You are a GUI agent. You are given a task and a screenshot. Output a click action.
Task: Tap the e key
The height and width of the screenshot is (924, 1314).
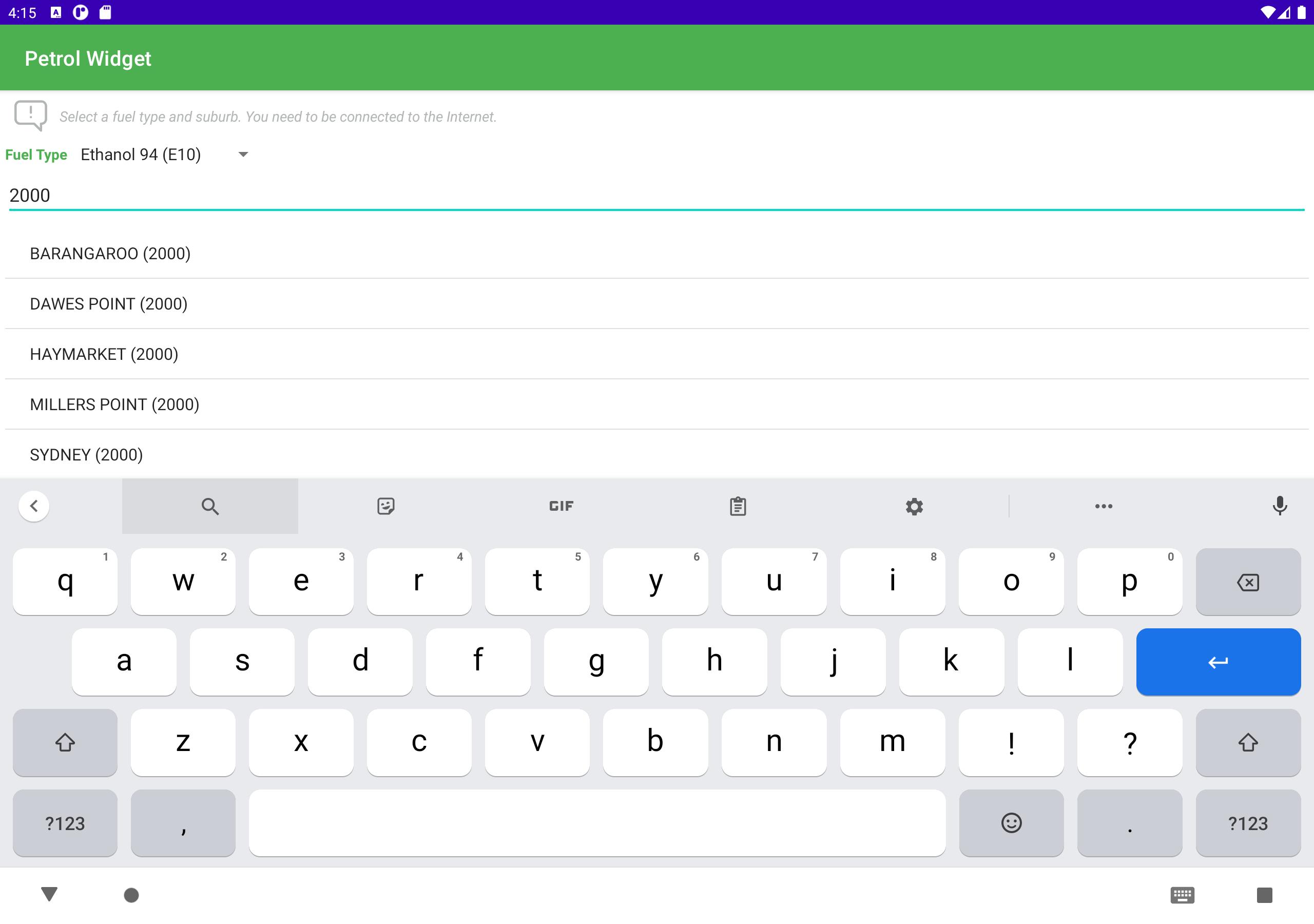[x=301, y=582]
